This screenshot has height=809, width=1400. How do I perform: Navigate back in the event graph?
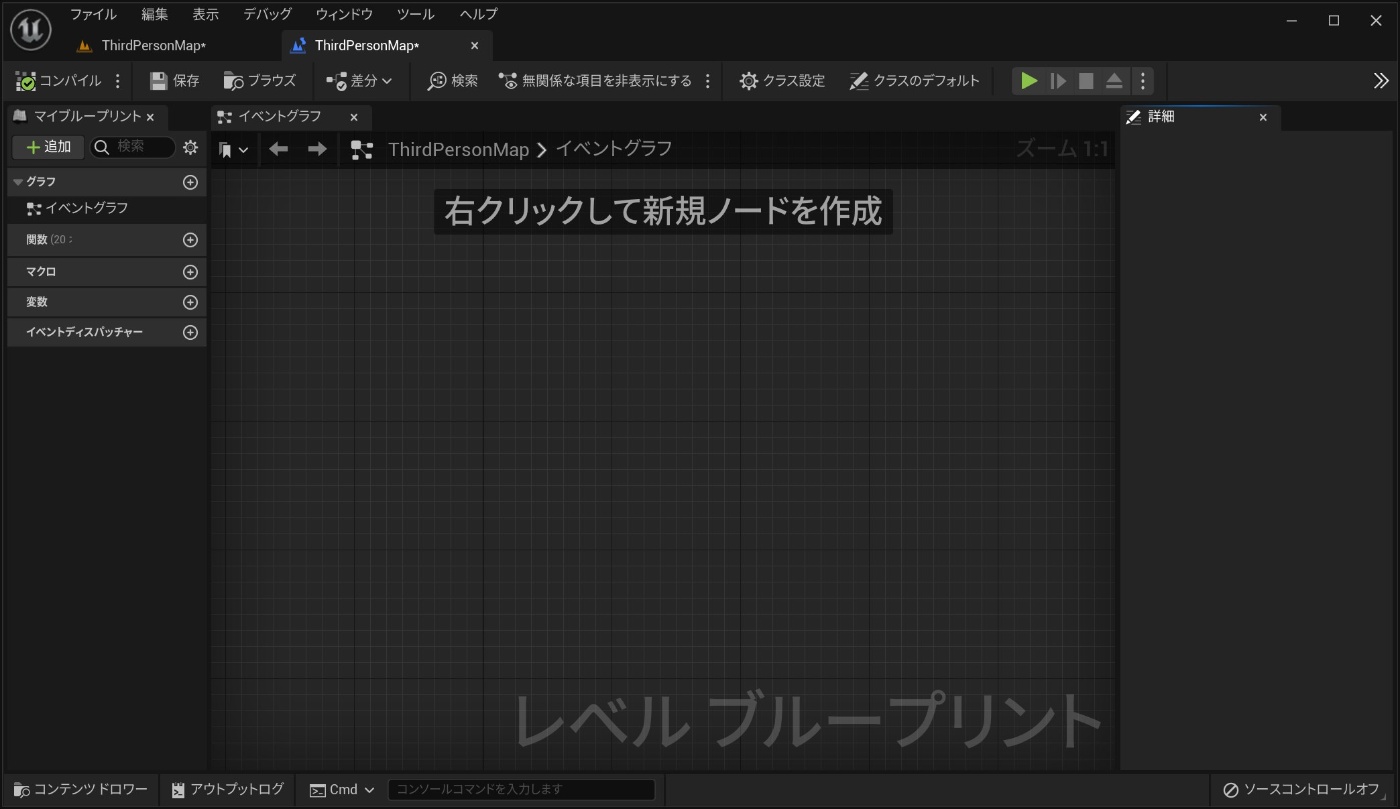point(278,148)
